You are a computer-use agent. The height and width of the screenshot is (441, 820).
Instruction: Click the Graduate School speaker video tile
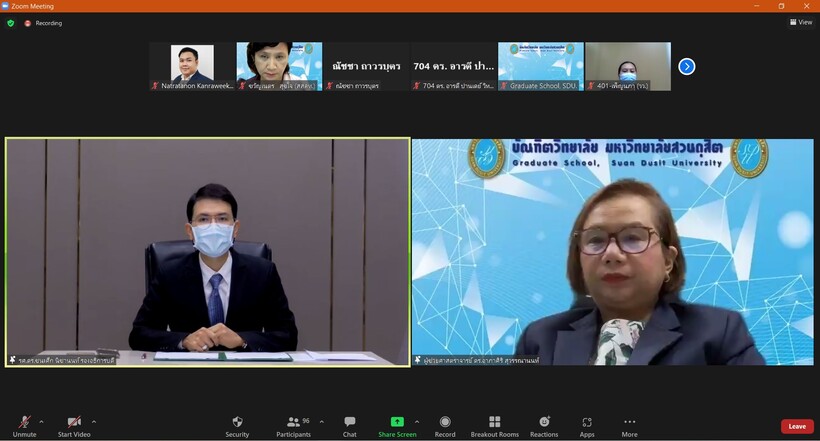(x=613, y=252)
